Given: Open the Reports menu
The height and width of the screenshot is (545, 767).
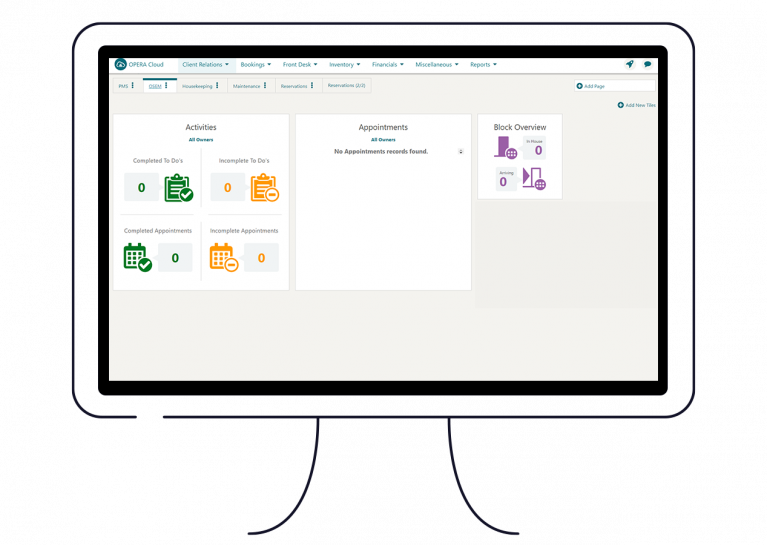Looking at the screenshot, I should tap(483, 65).
